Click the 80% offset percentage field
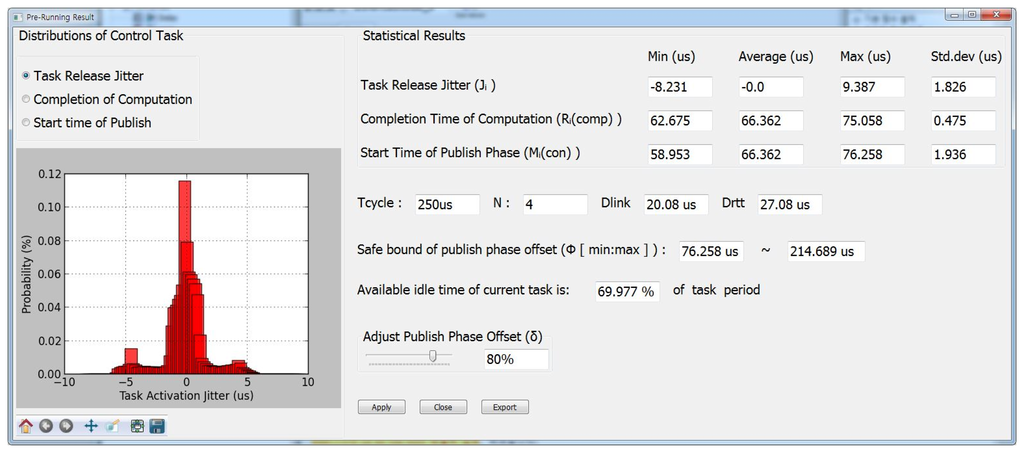The image size is (1024, 453). [x=516, y=359]
